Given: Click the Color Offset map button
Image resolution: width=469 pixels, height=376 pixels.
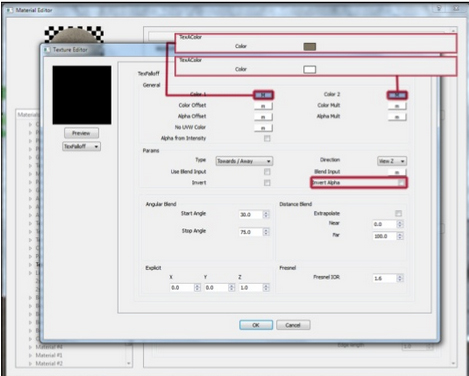Looking at the screenshot, I should [x=263, y=106].
